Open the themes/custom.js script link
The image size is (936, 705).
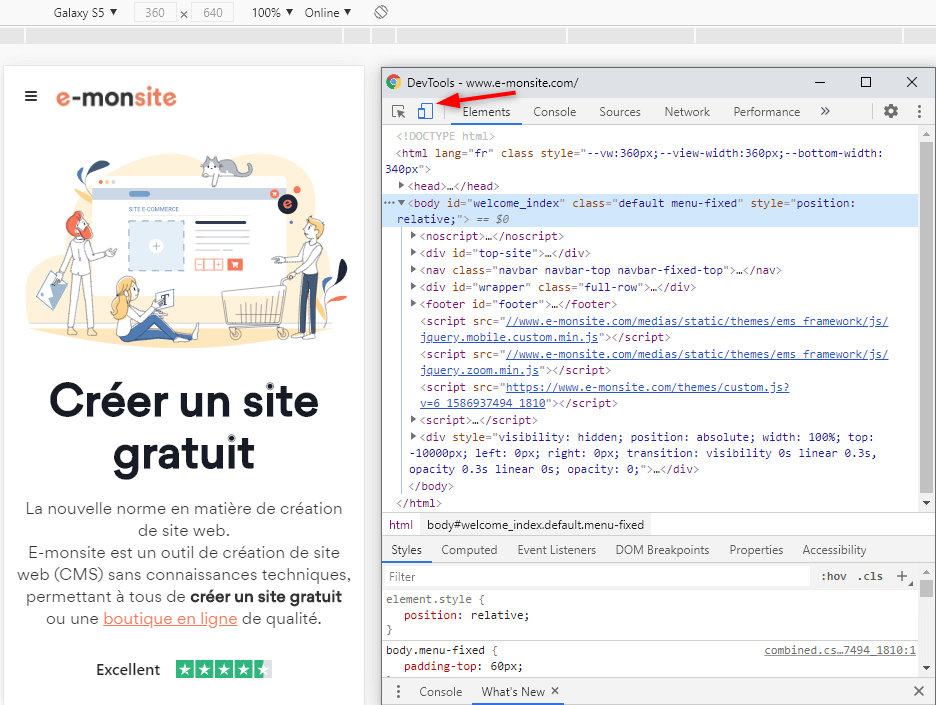pyautogui.click(x=604, y=395)
